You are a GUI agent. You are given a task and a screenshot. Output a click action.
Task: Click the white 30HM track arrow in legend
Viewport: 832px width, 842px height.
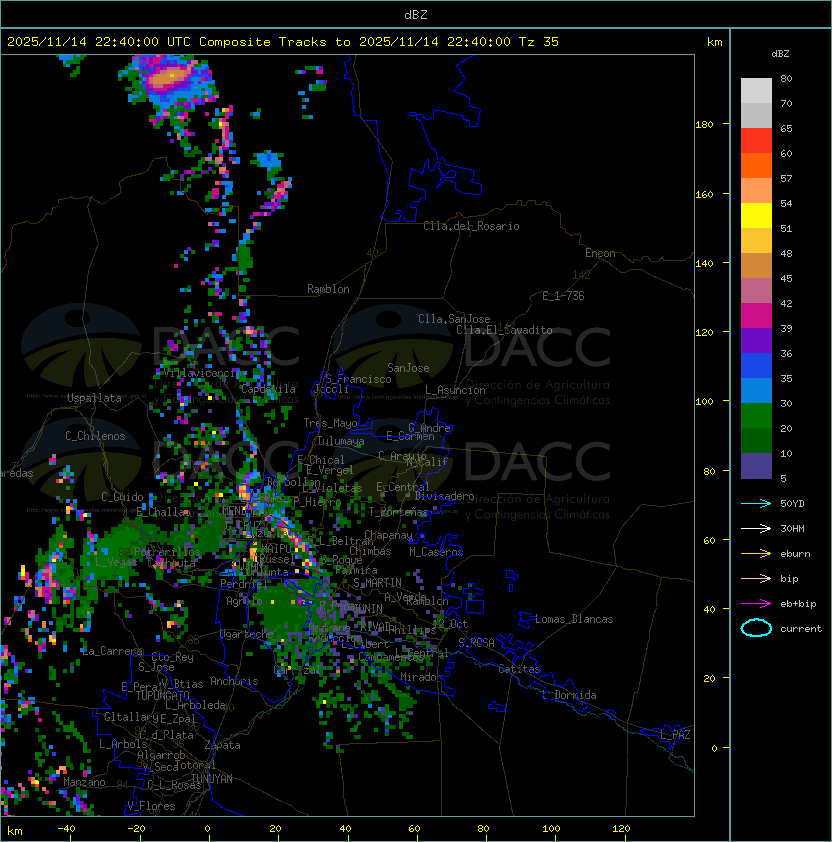[x=756, y=528]
